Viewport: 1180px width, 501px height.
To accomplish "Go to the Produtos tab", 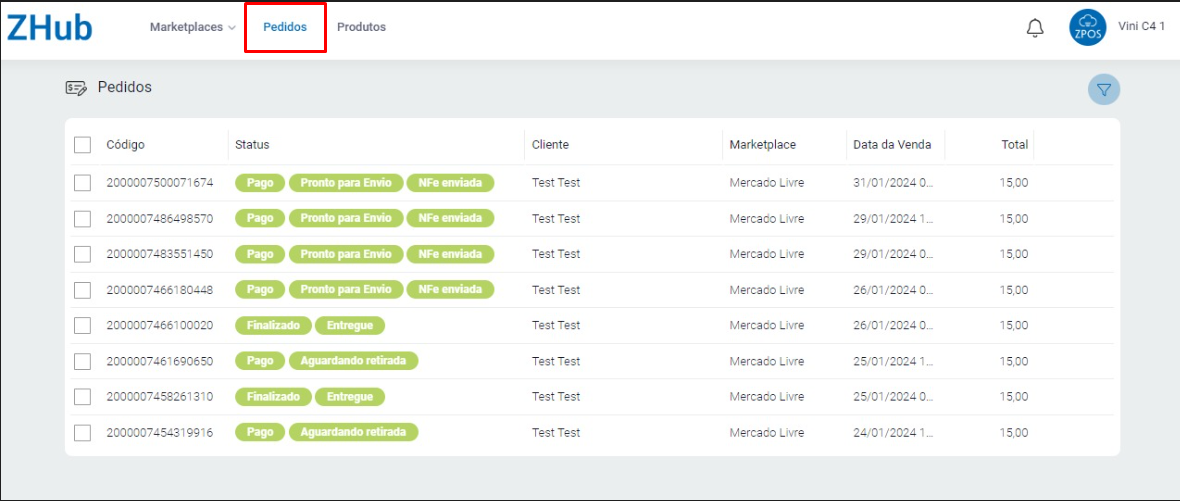I will coord(361,28).
